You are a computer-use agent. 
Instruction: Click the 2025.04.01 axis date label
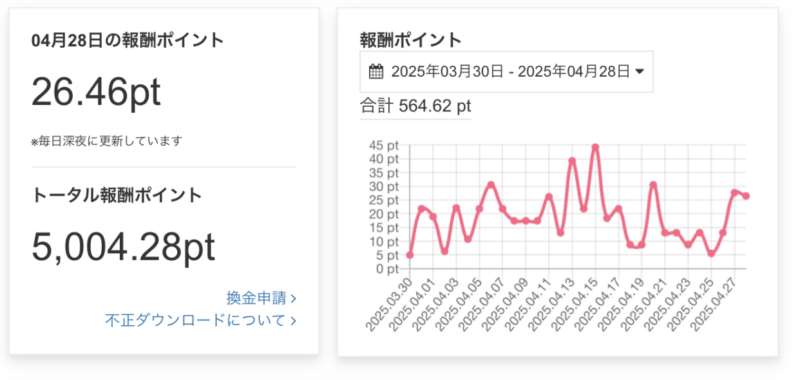point(412,303)
